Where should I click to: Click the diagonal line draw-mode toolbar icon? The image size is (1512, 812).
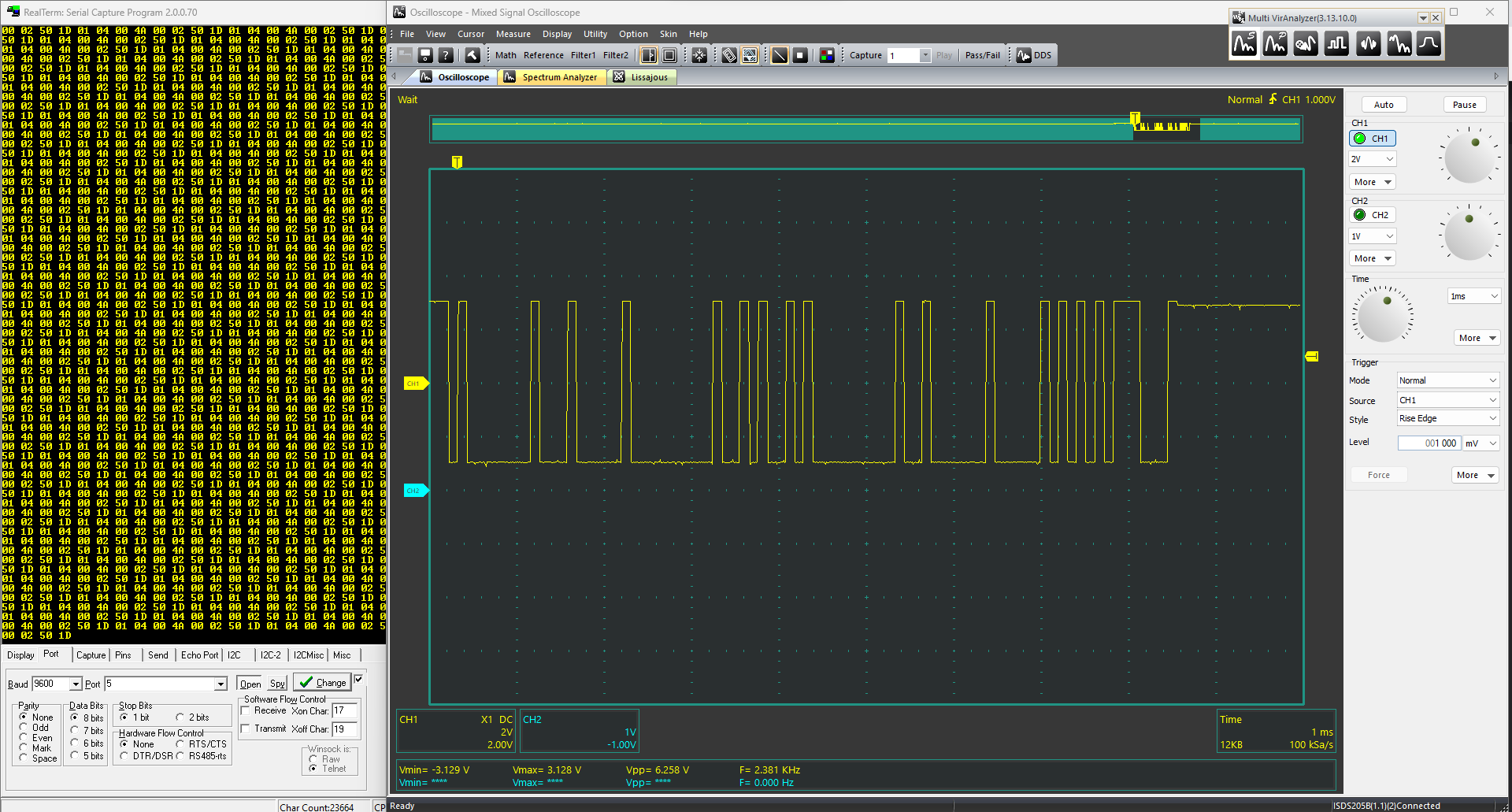point(779,55)
